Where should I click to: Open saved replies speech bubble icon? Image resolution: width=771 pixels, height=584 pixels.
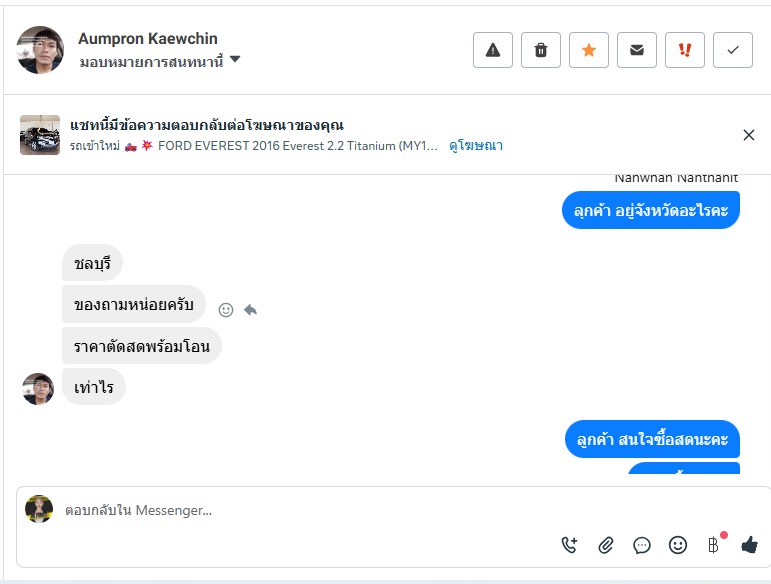[642, 545]
